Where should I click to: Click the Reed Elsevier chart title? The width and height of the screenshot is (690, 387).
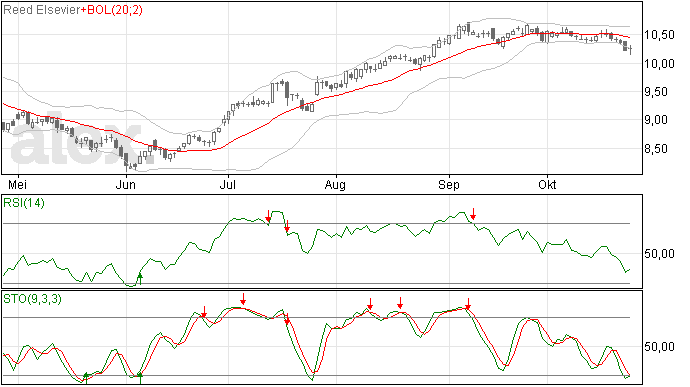[42, 10]
